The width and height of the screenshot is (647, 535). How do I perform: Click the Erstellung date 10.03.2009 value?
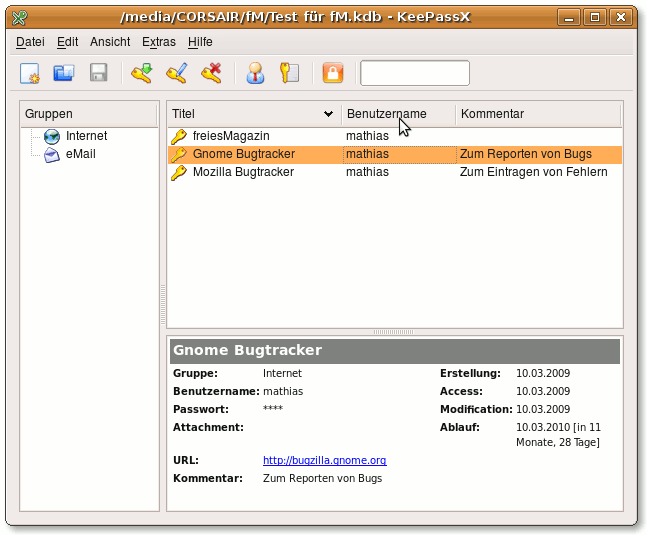point(543,373)
